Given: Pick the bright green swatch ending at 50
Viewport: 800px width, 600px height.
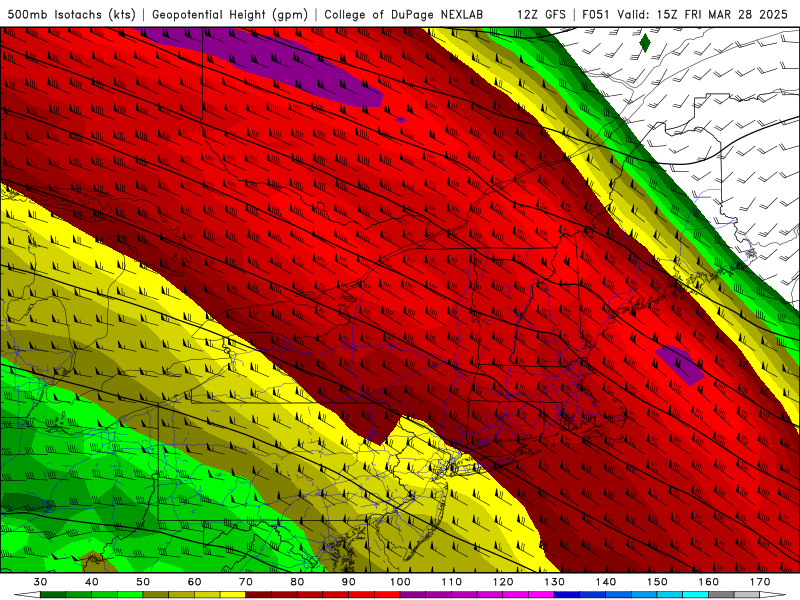Looking at the screenshot, I should [130, 595].
